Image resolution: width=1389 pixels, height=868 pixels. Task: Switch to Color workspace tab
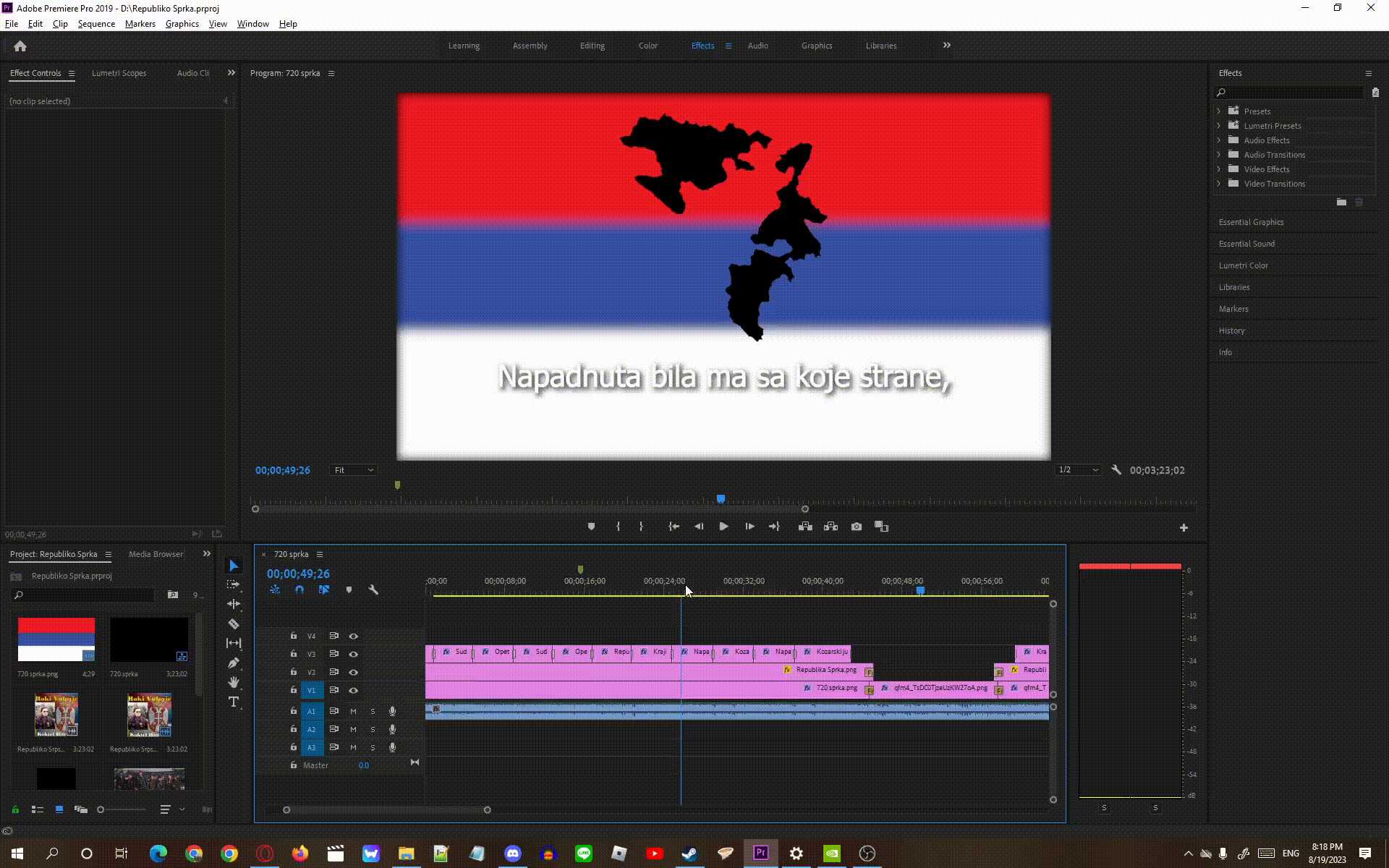pyautogui.click(x=647, y=46)
